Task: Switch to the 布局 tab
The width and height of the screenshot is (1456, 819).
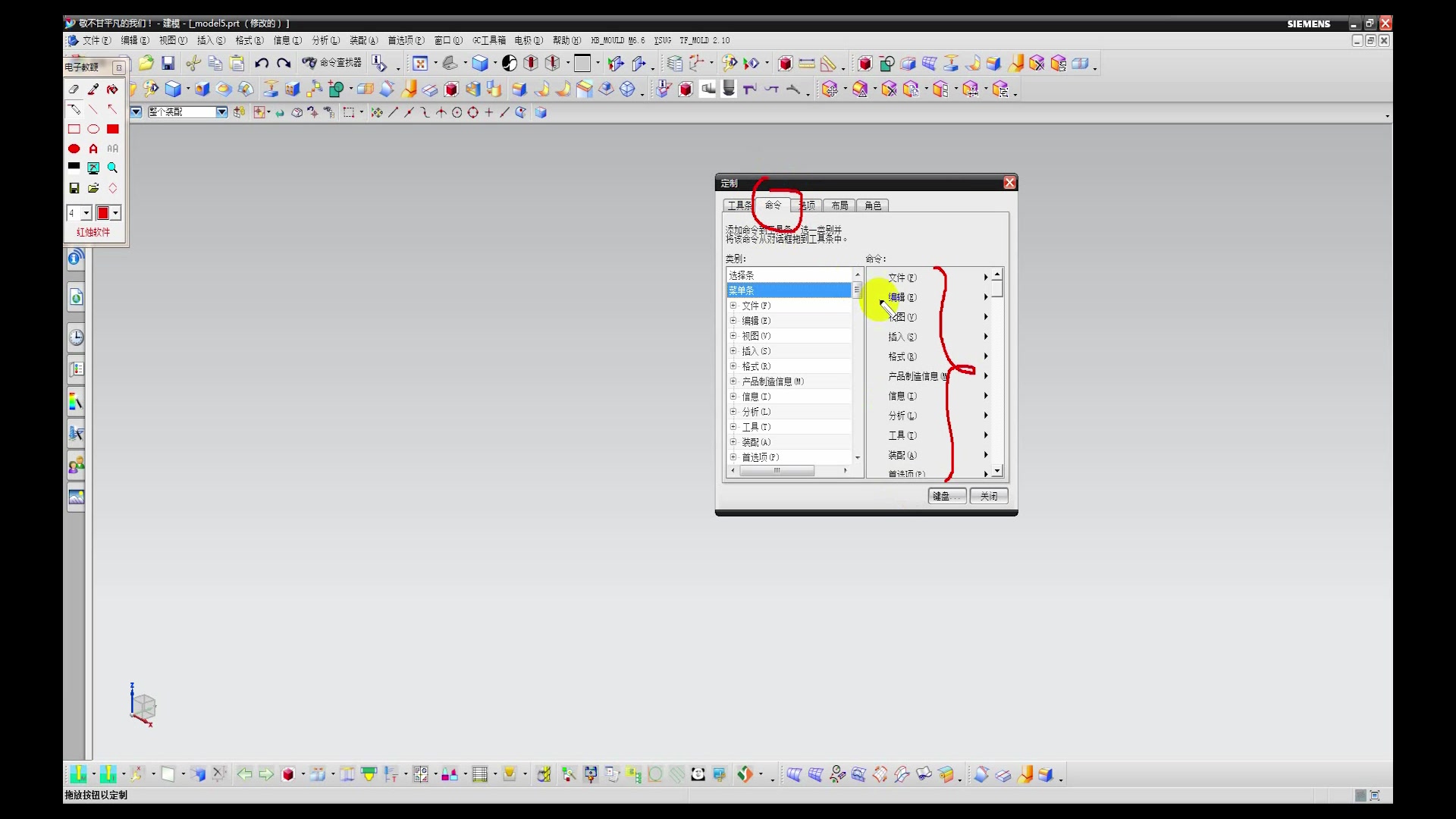Action: [839, 206]
